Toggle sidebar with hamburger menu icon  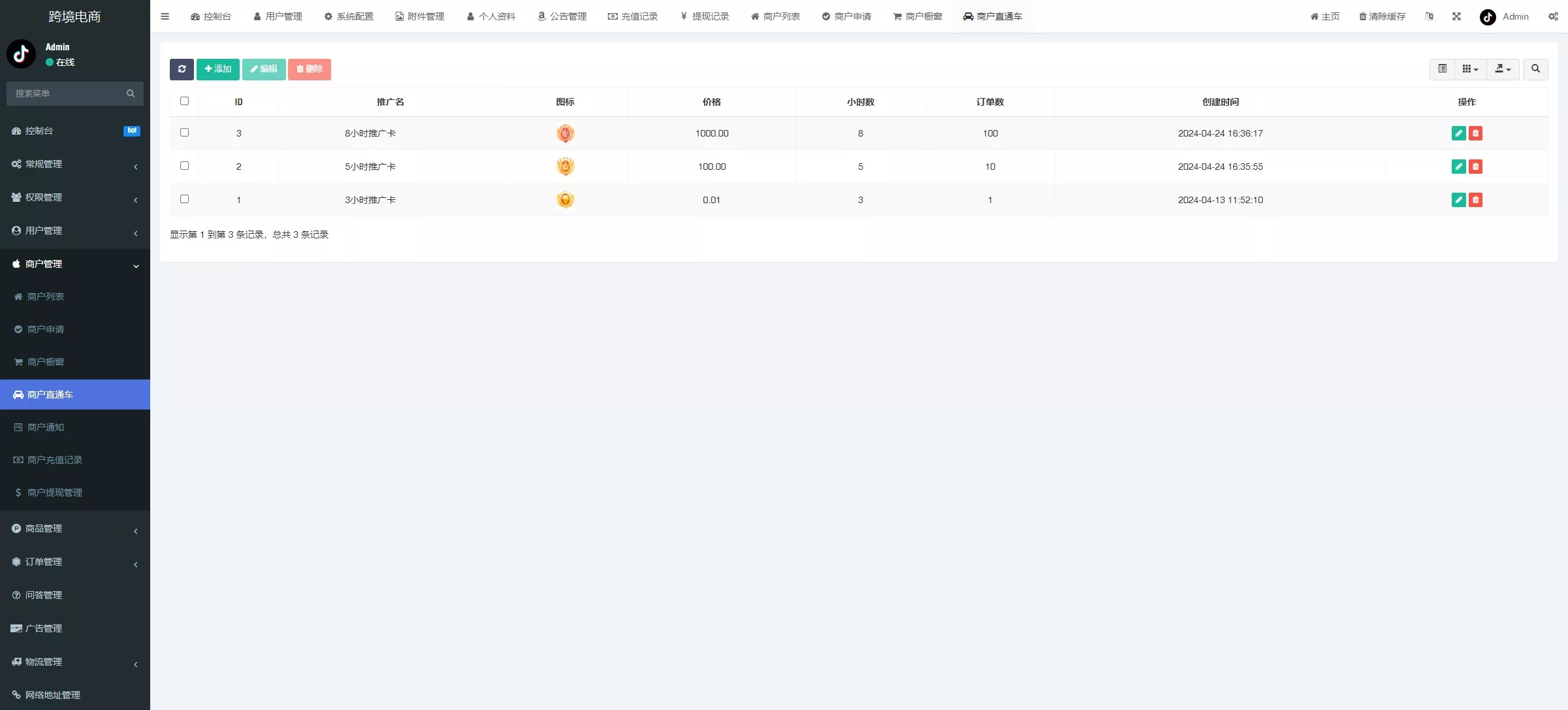click(x=165, y=16)
